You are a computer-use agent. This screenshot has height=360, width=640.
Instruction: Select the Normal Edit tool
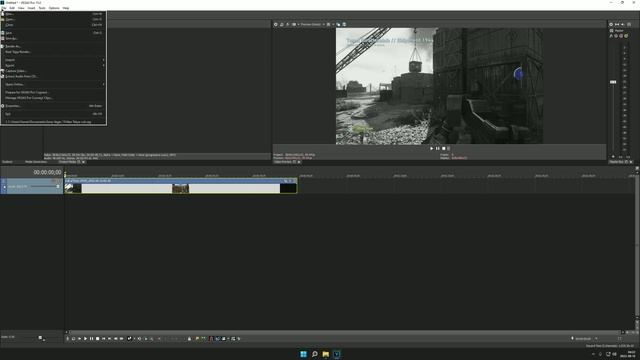pos(129,338)
